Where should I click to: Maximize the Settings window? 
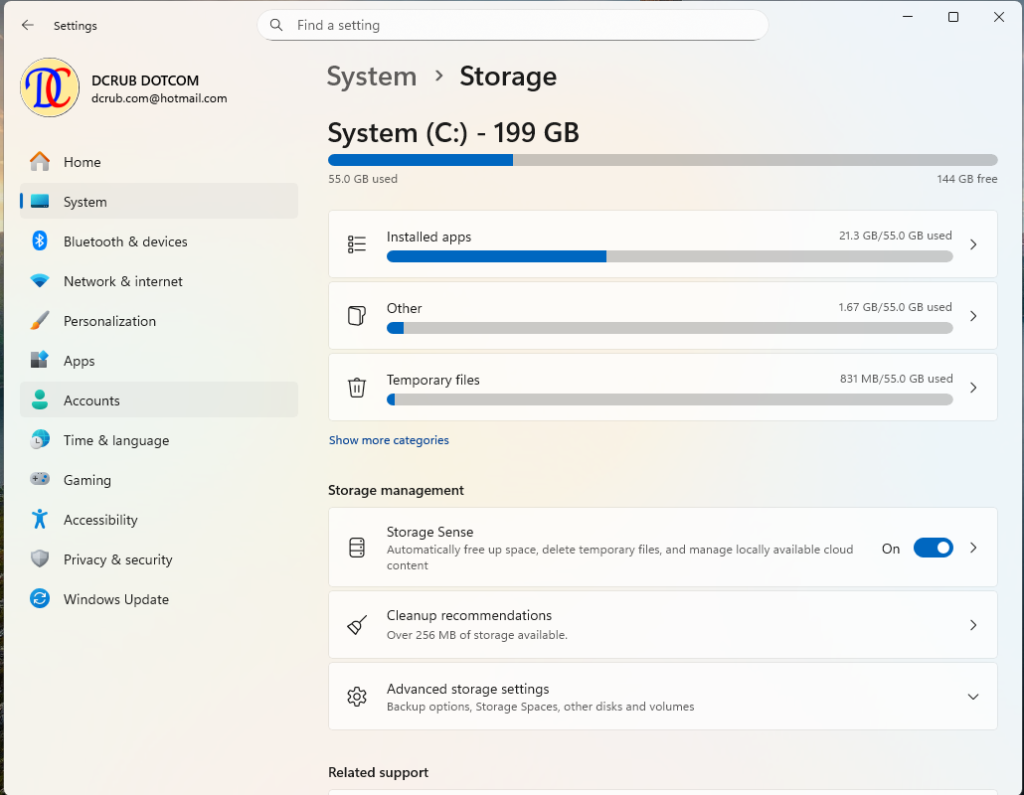tap(953, 17)
